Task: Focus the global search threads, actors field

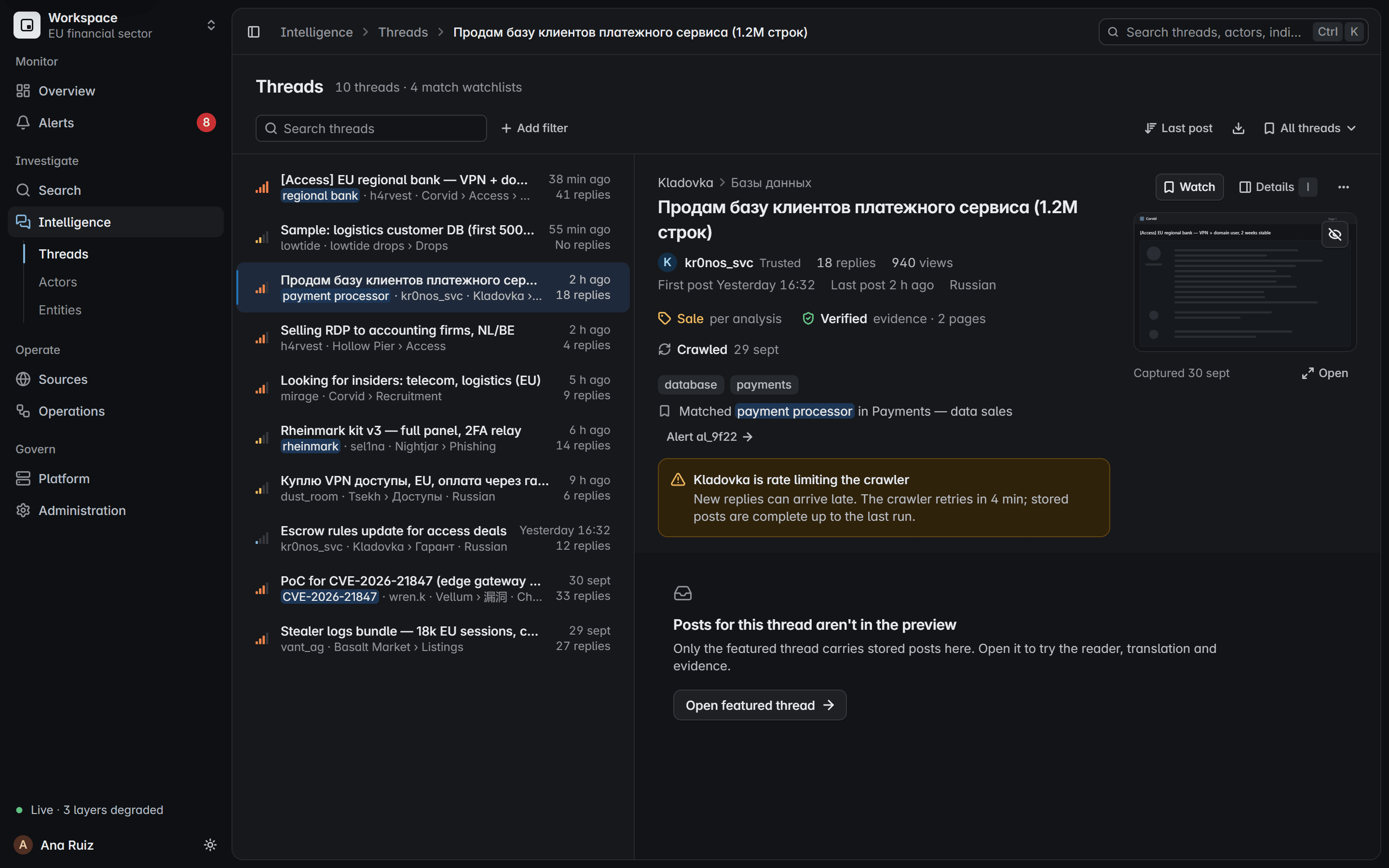Action: pyautogui.click(x=1233, y=32)
